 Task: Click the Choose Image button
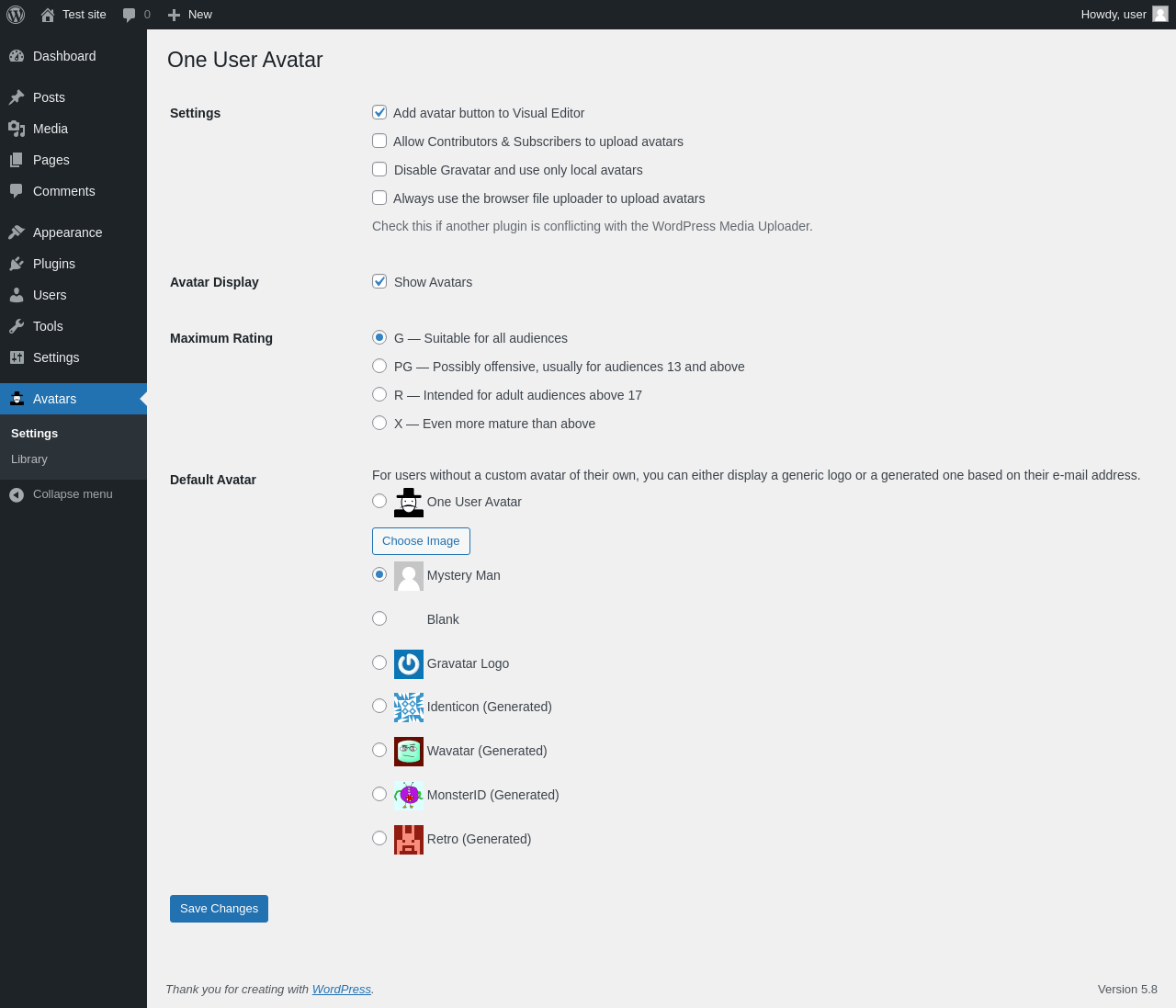421,541
